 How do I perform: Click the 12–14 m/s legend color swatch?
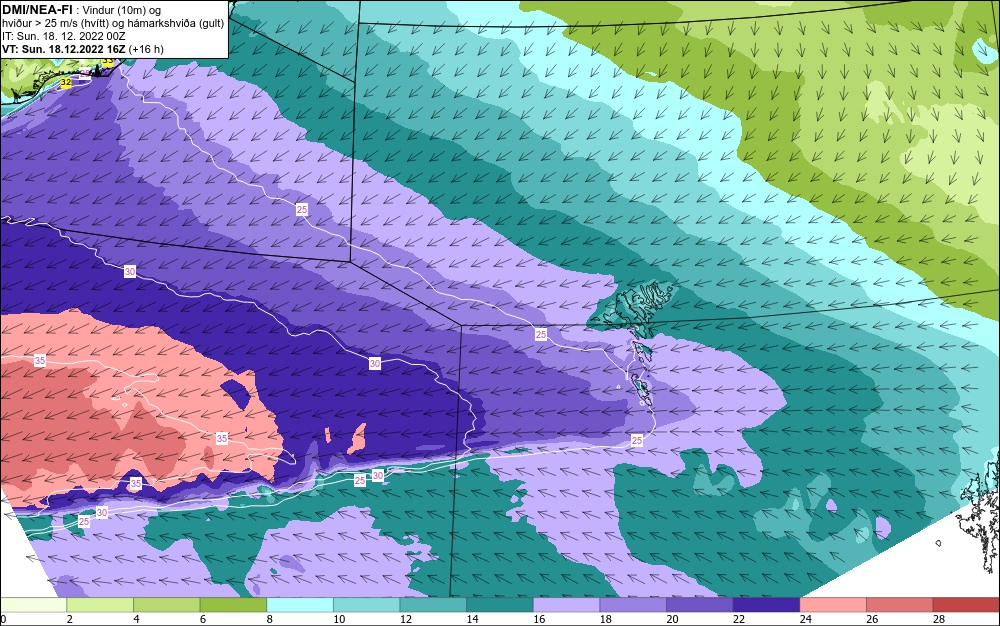(x=433, y=605)
